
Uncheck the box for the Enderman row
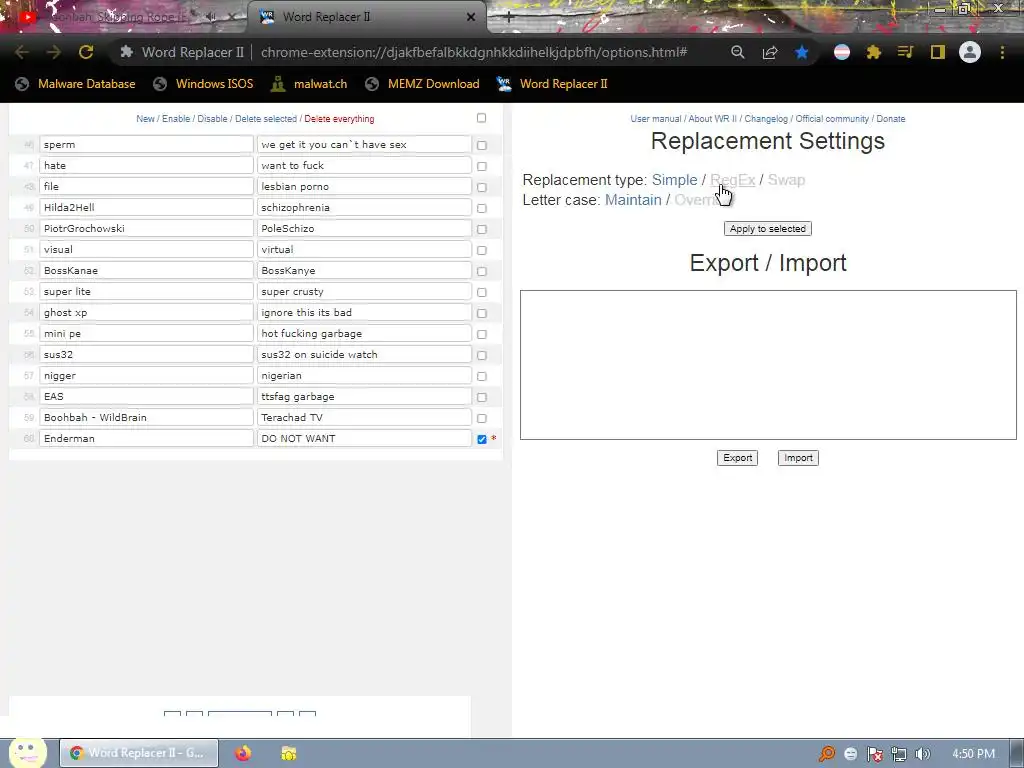482,440
